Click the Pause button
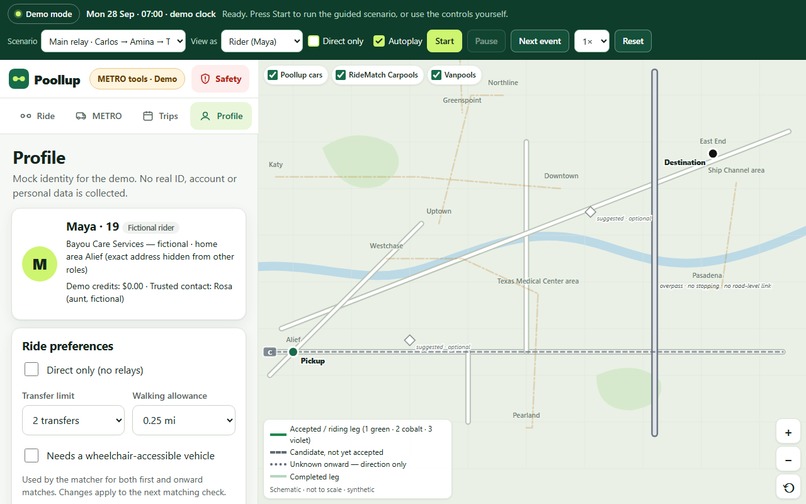The image size is (806, 504). point(486,41)
